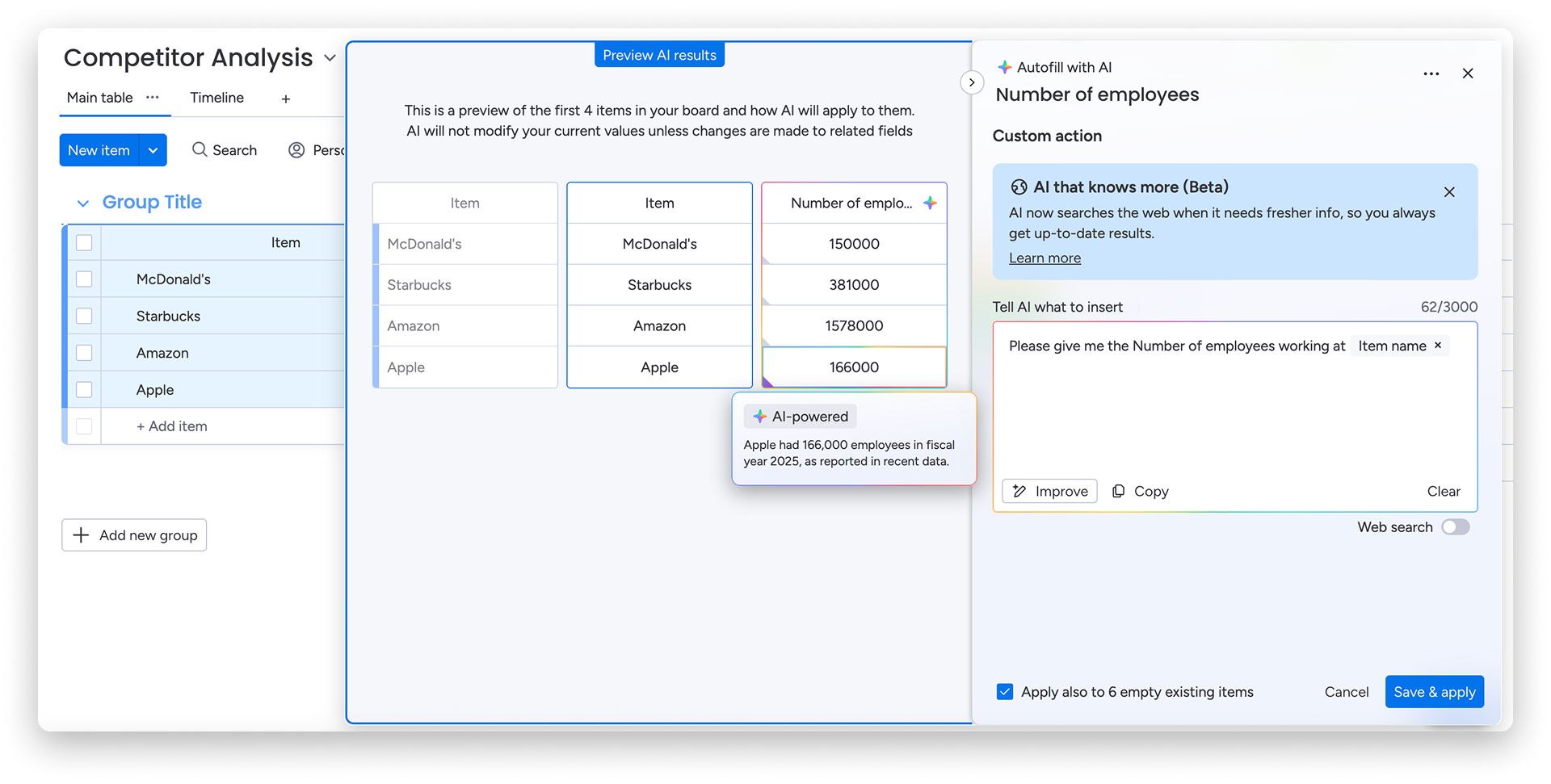This screenshot has height=784, width=1551.
Task: Select the 381000 preview cell
Action: [x=854, y=285]
